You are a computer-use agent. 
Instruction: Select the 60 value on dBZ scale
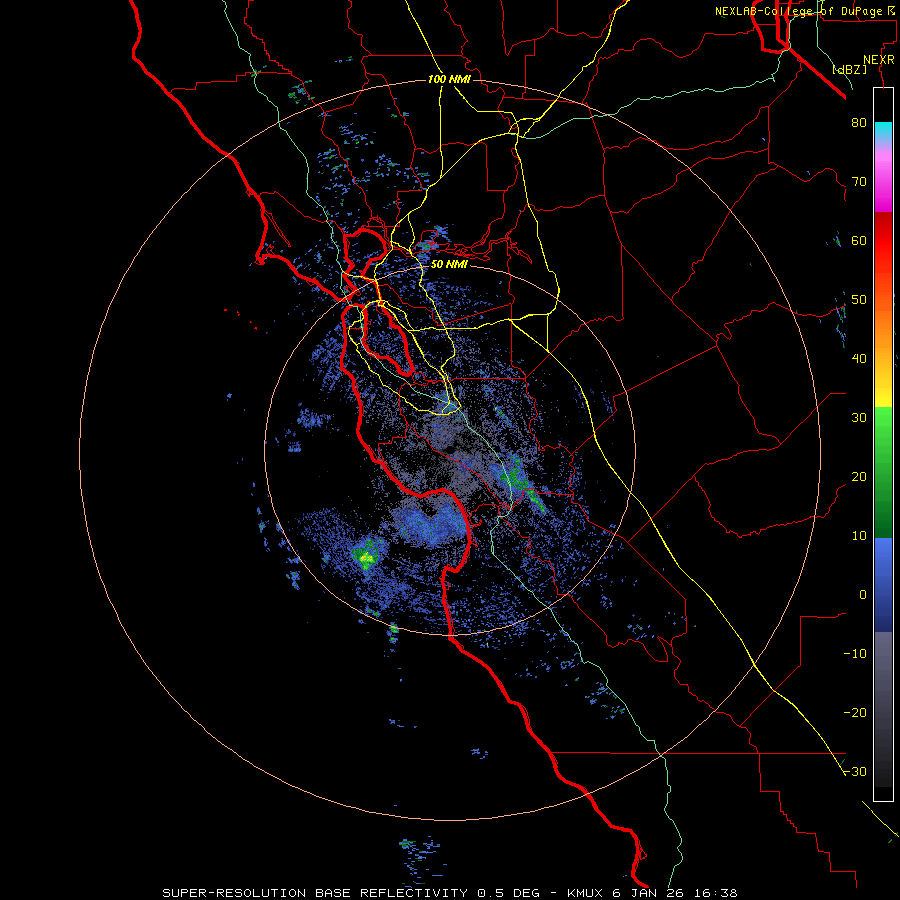pos(859,241)
